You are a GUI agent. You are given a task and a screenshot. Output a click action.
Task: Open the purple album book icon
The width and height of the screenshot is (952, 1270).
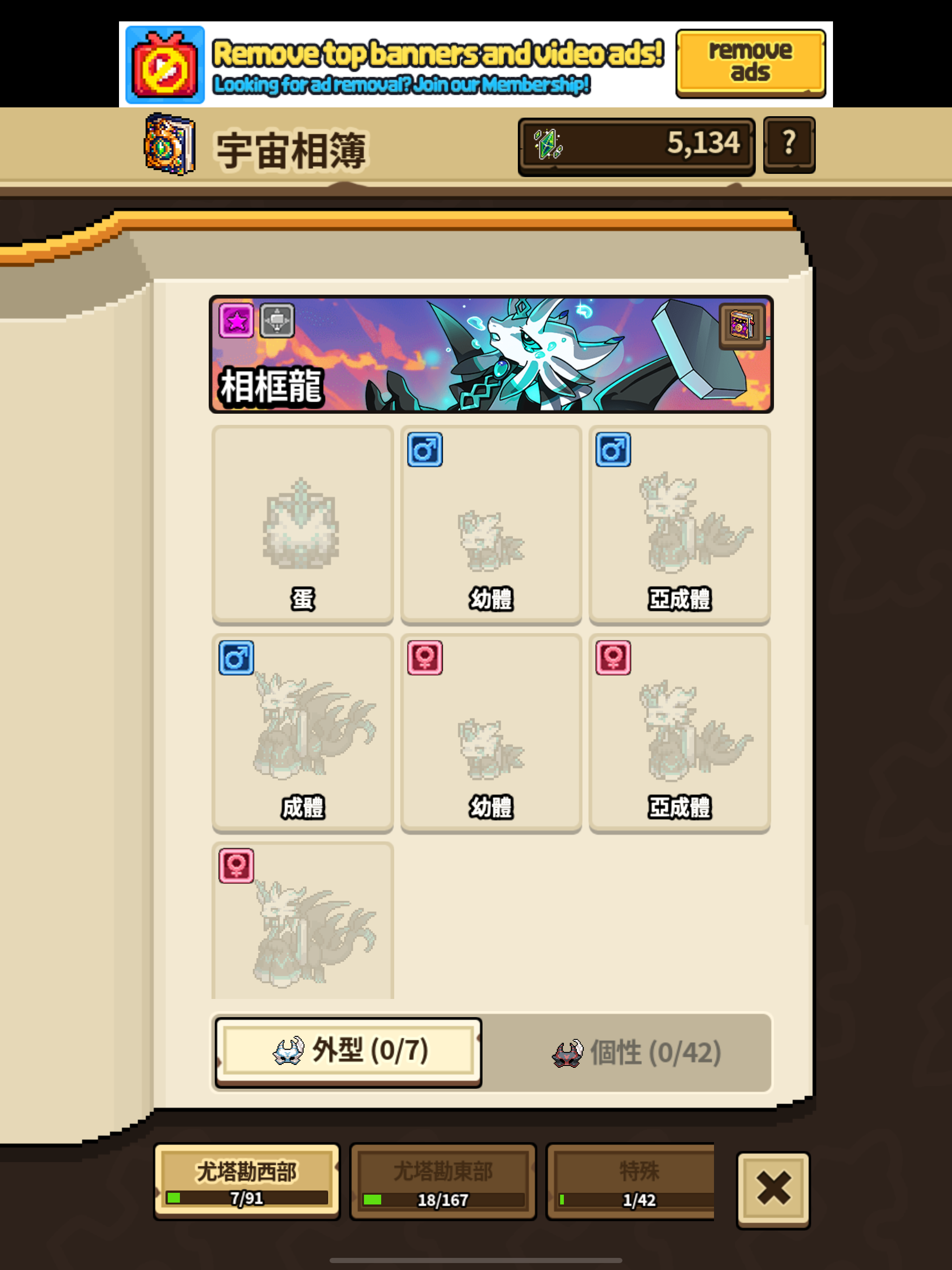742,325
